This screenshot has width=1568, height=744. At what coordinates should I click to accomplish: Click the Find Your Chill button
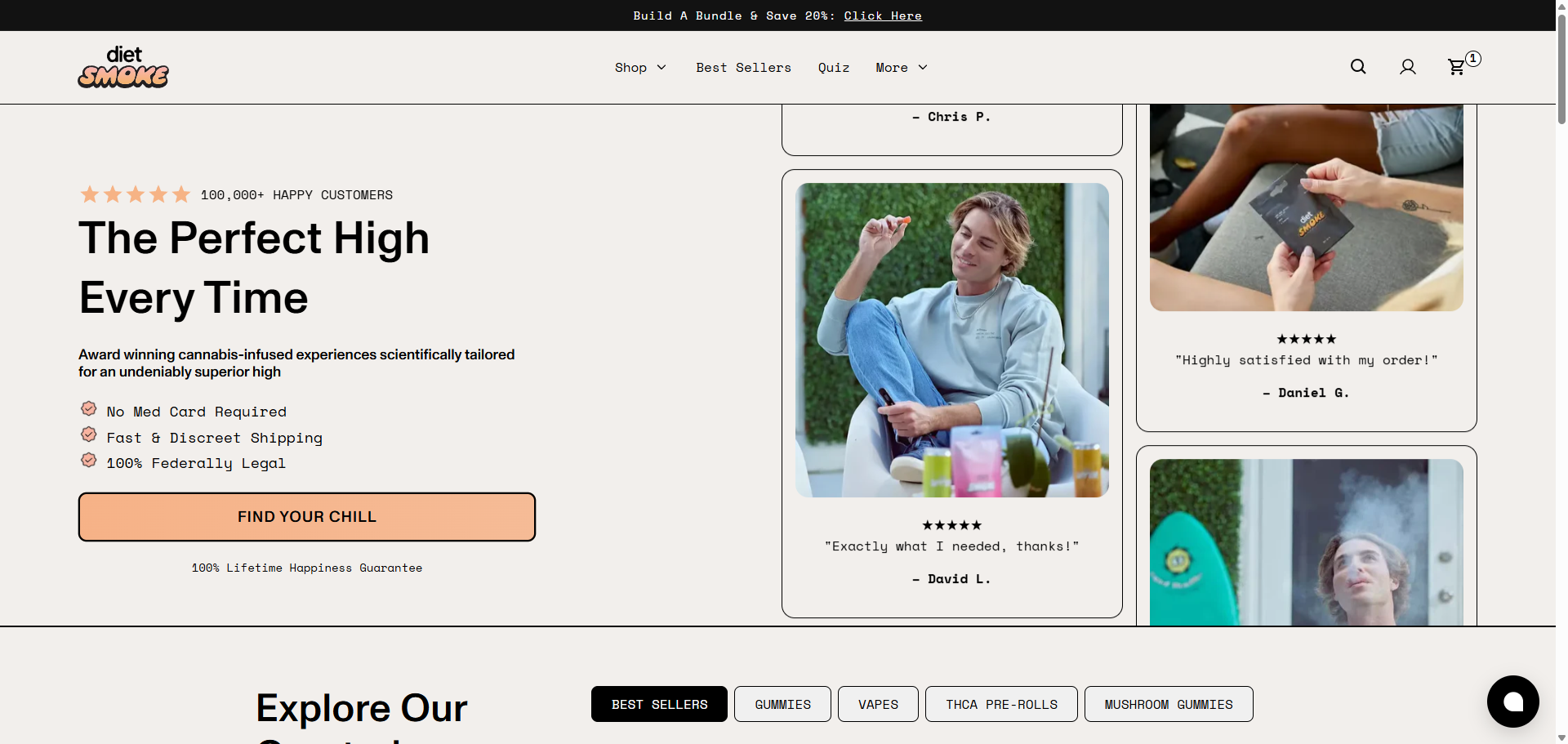[x=307, y=517]
